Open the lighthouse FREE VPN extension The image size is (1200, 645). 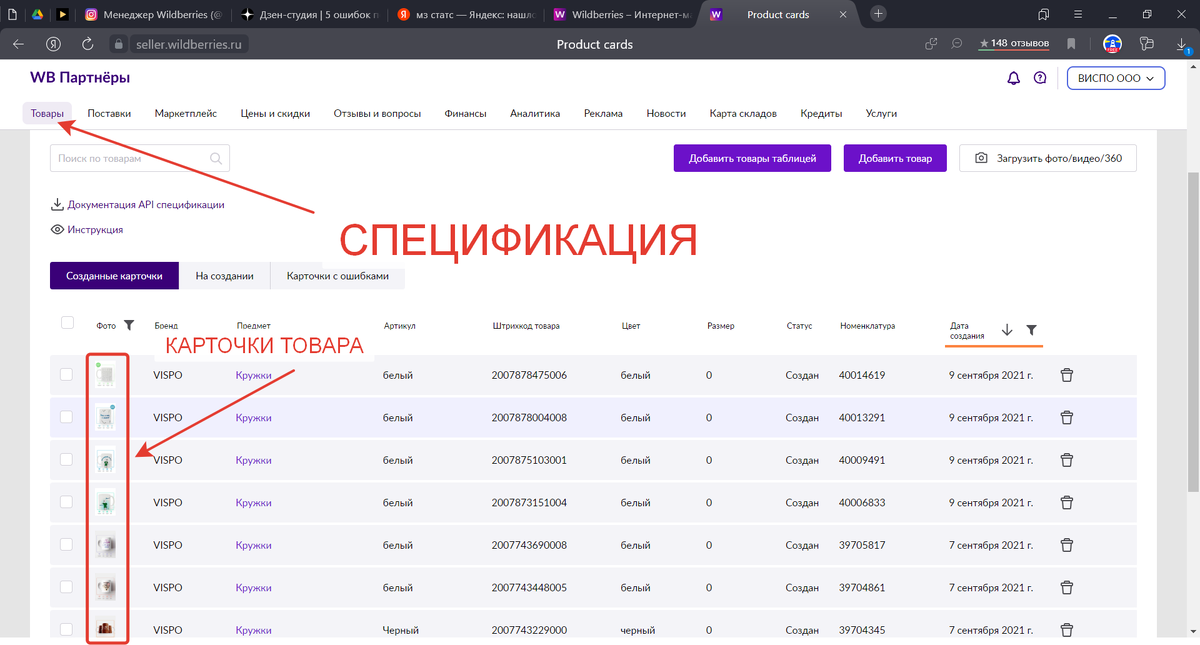coord(1112,44)
